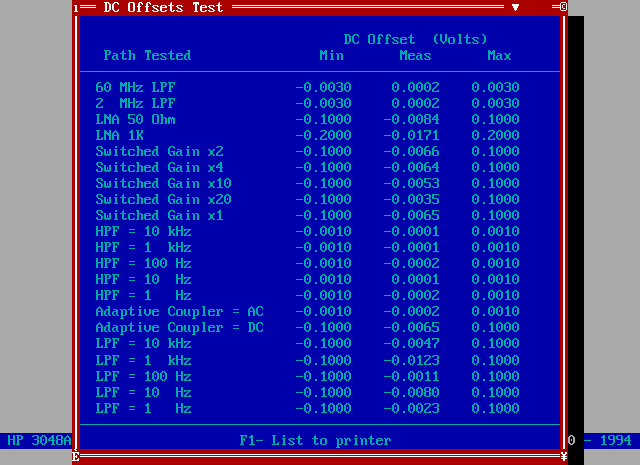Select the LPF = 10 kHz row label
The width and height of the screenshot is (640, 465).
tap(143, 343)
